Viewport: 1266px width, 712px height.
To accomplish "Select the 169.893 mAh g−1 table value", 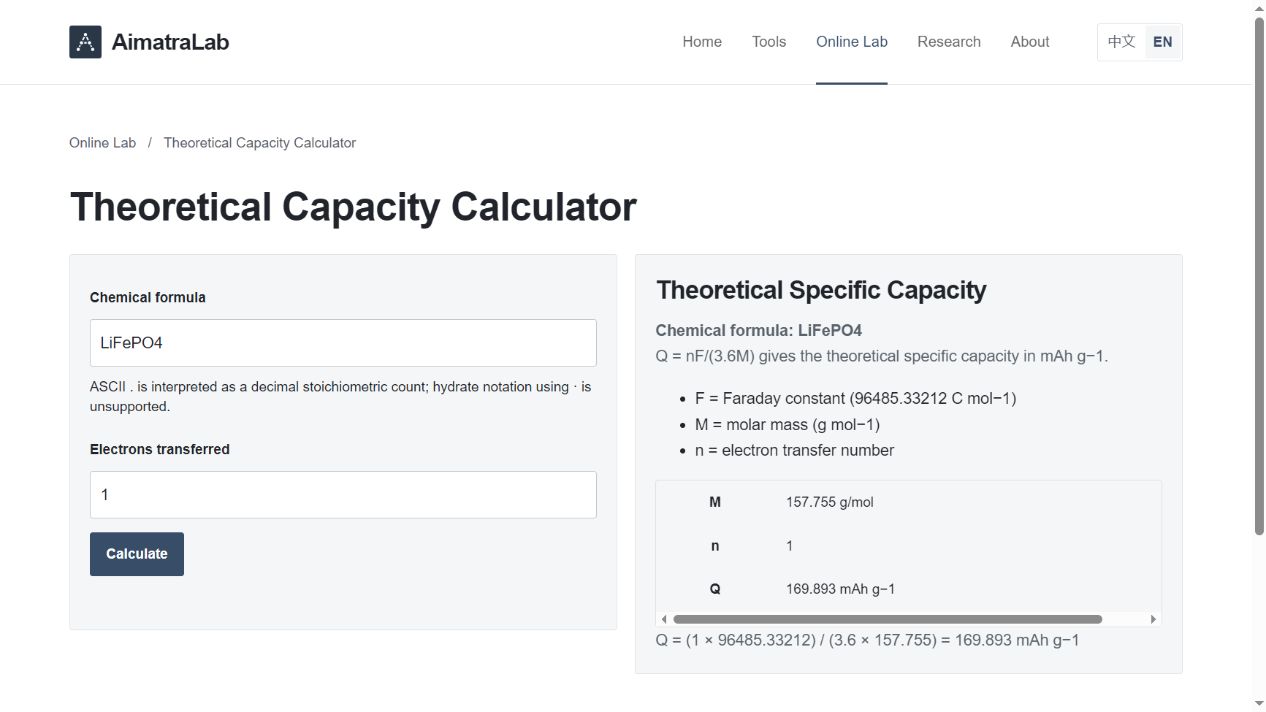I will coord(841,589).
